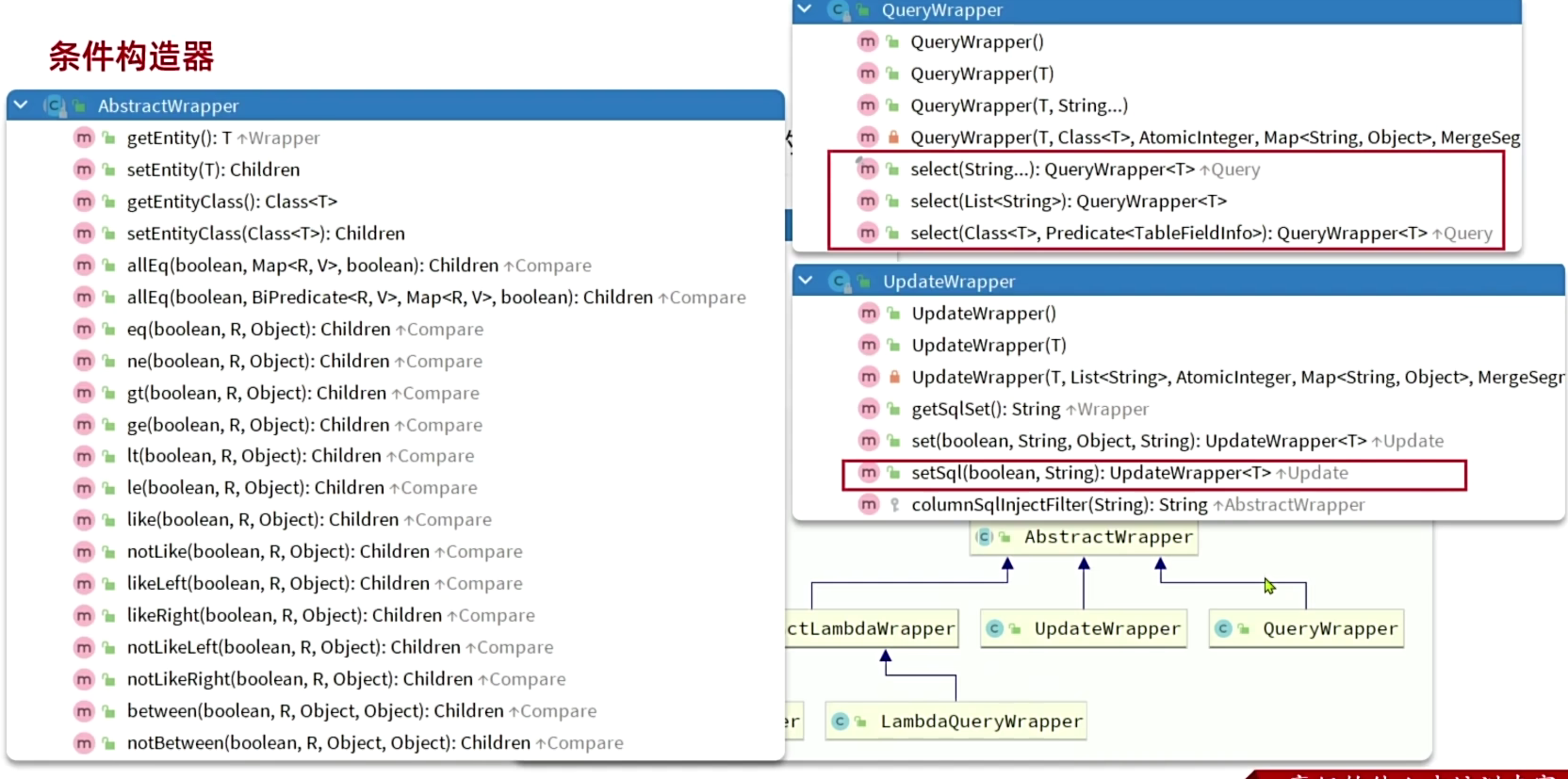Click the QueryWrapper node in class diagram
1568x779 pixels.
click(1307, 629)
